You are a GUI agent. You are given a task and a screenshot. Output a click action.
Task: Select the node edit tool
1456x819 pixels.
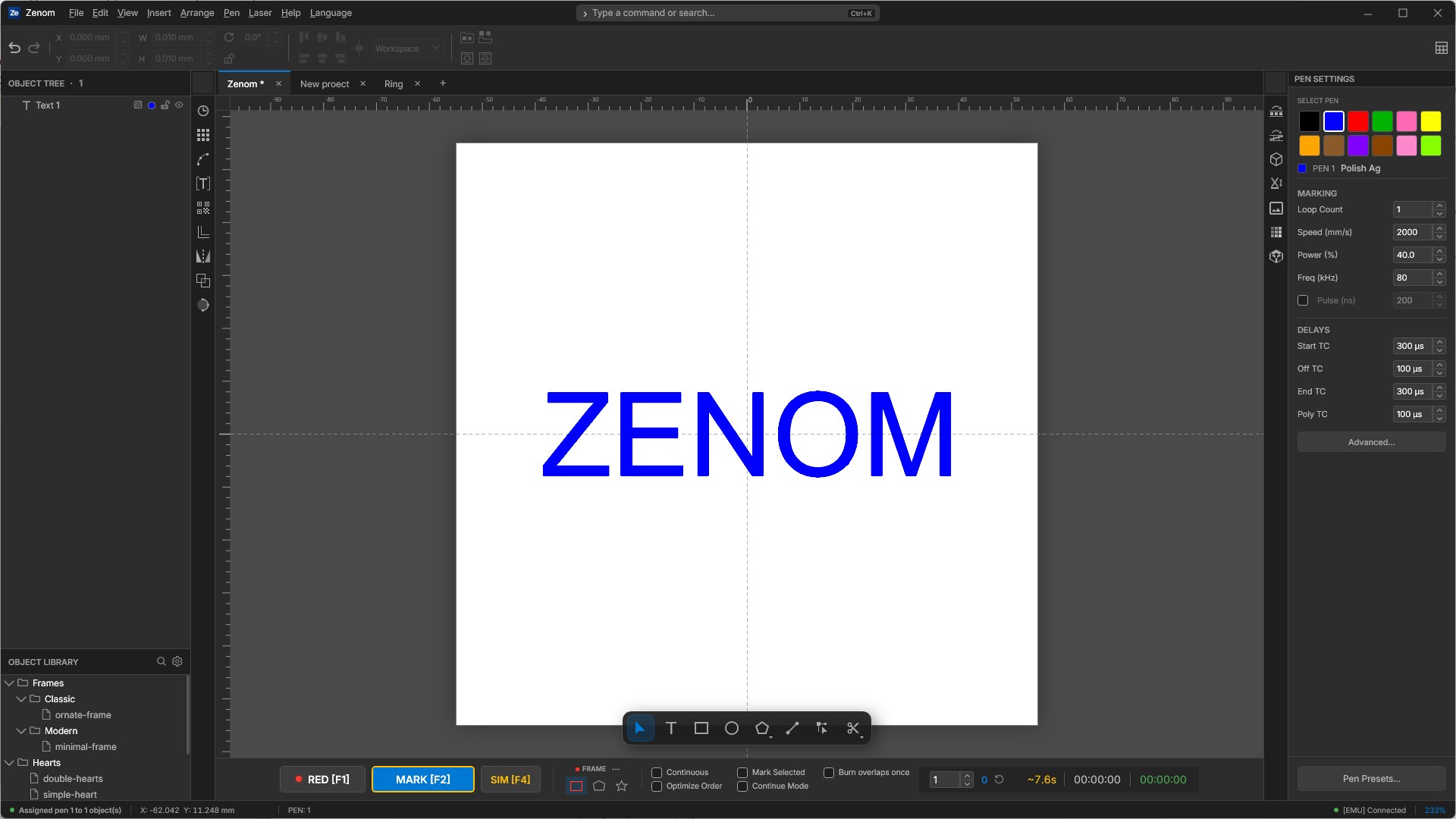822,728
